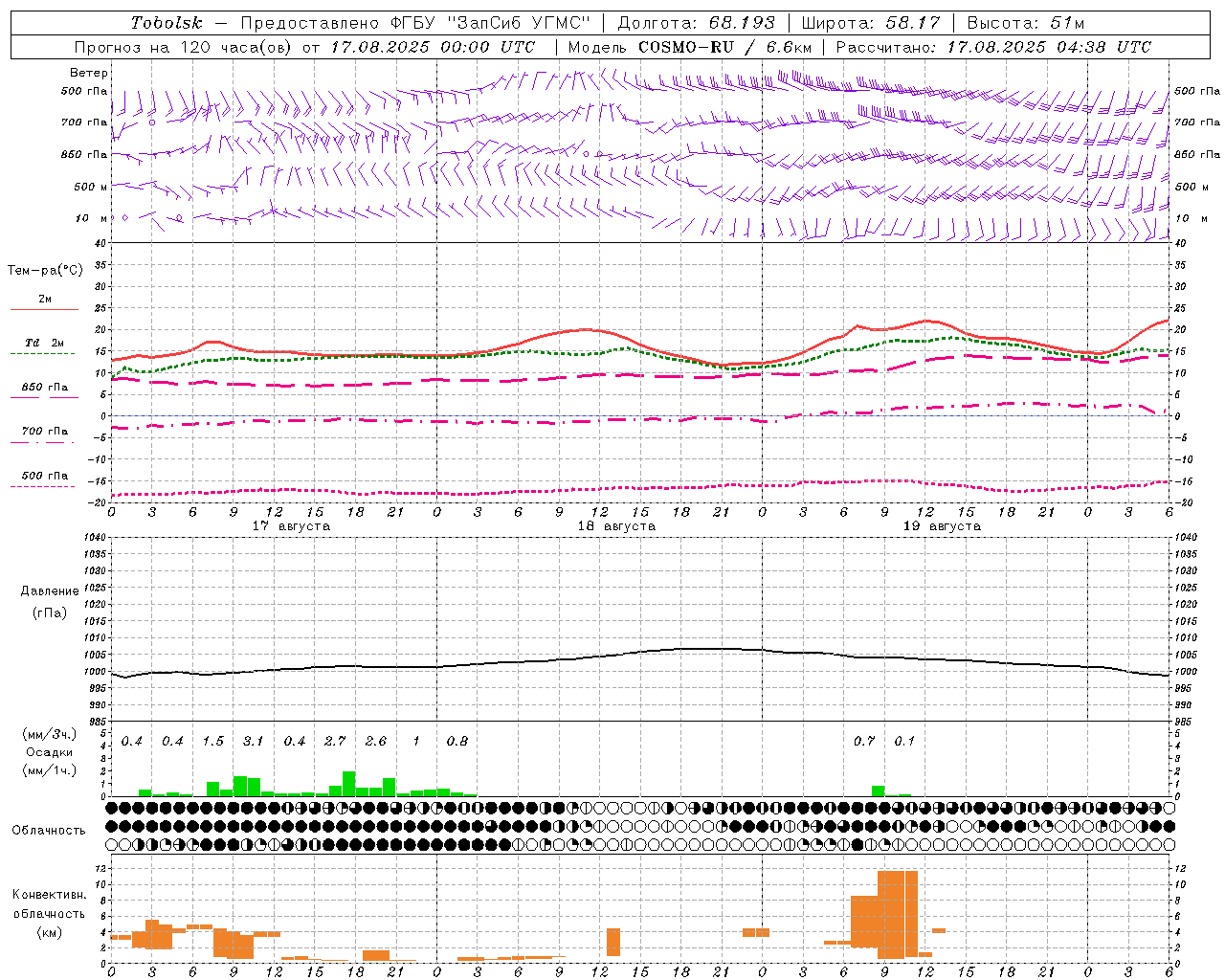Click the (мм/3ч.) units label

click(49, 734)
